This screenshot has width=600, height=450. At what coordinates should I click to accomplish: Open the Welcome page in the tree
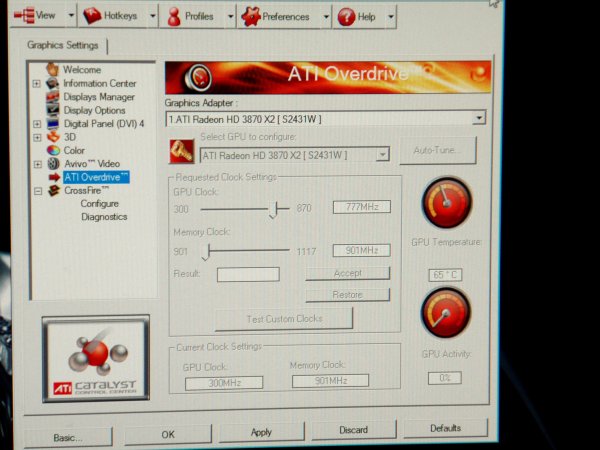(x=82, y=70)
